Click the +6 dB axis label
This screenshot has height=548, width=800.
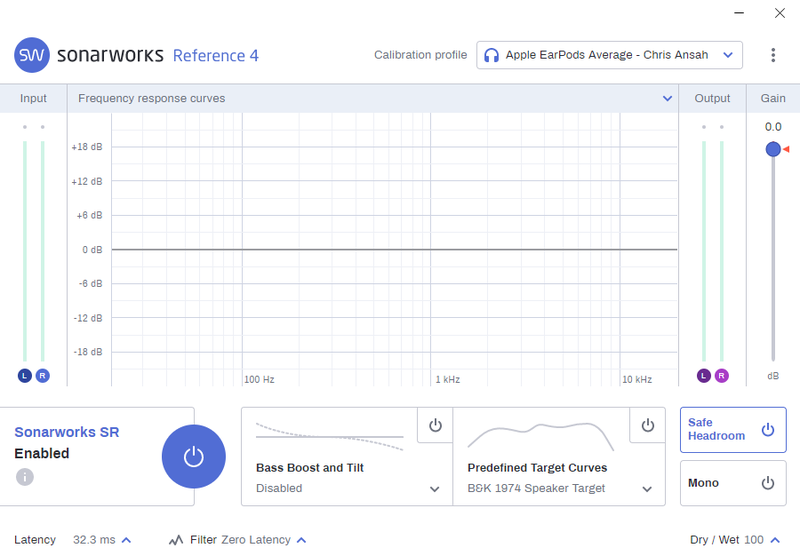[x=89, y=215]
